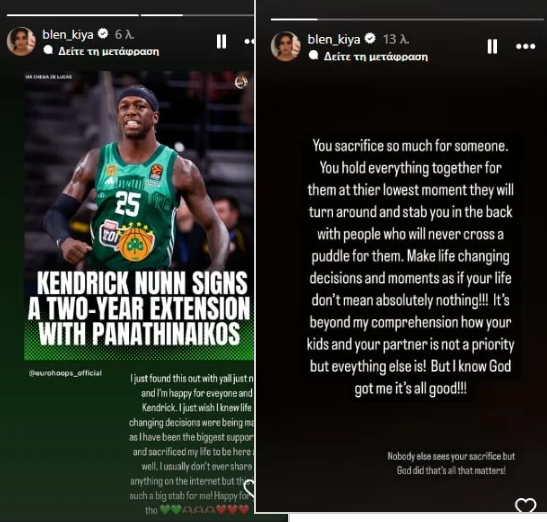Click translation speech bubble icon on right story
547x522 pixels.
[x=314, y=55]
